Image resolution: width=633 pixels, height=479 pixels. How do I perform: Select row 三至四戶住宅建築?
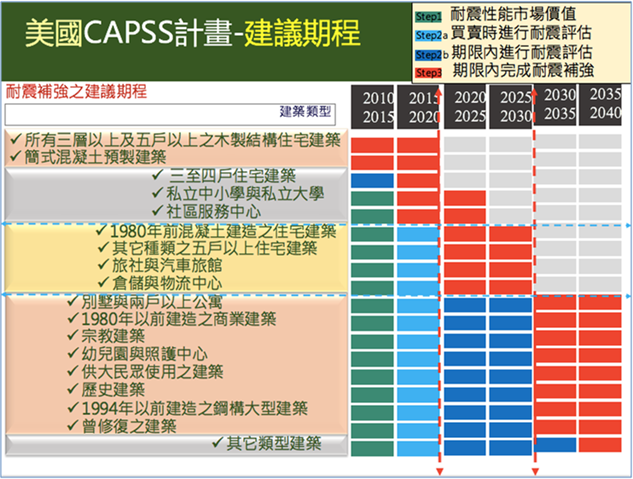(x=224, y=176)
